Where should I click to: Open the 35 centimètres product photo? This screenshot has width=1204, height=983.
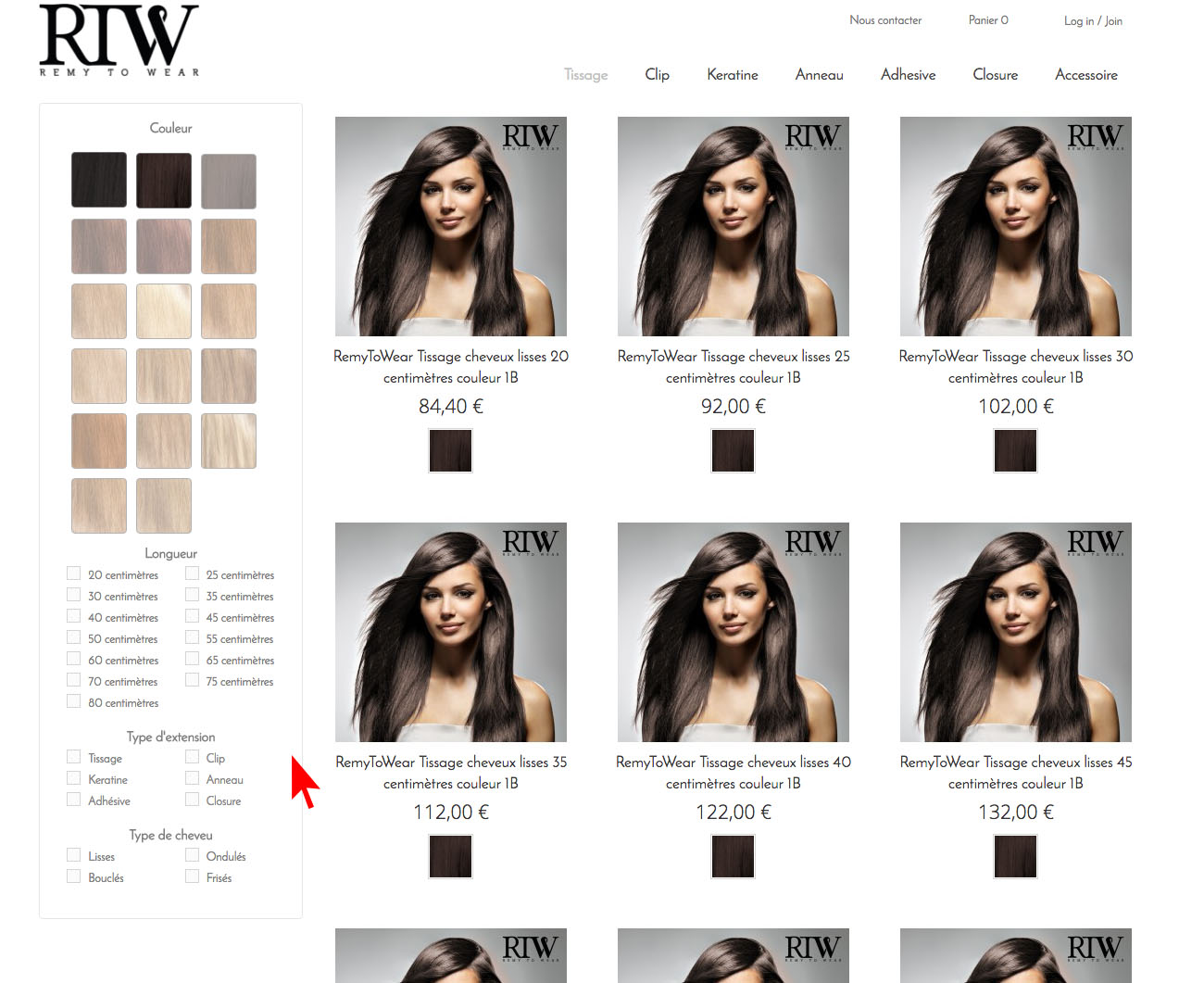pos(451,632)
